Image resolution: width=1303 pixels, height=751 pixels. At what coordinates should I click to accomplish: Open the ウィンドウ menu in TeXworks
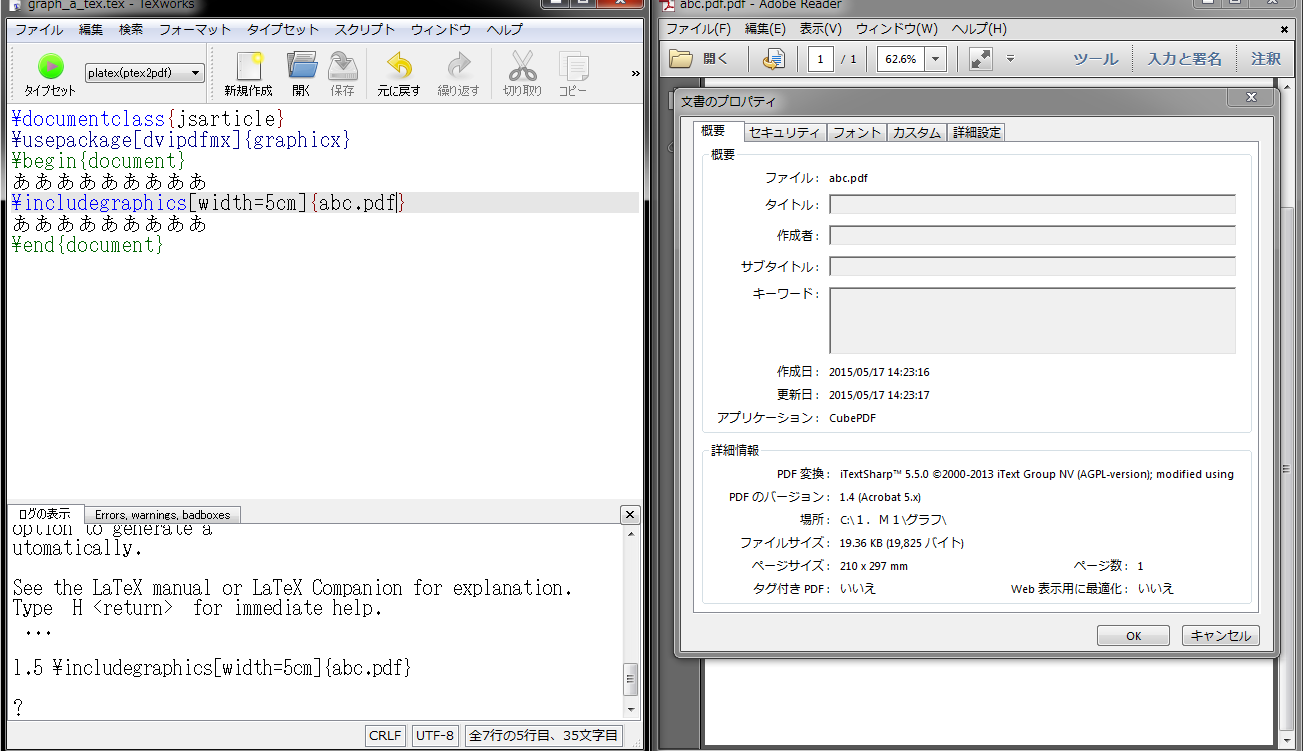[441, 29]
